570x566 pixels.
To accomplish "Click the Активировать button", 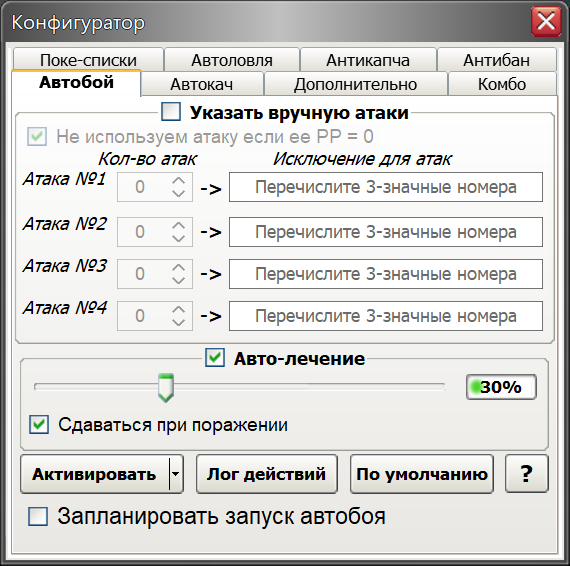I will 95,474.
